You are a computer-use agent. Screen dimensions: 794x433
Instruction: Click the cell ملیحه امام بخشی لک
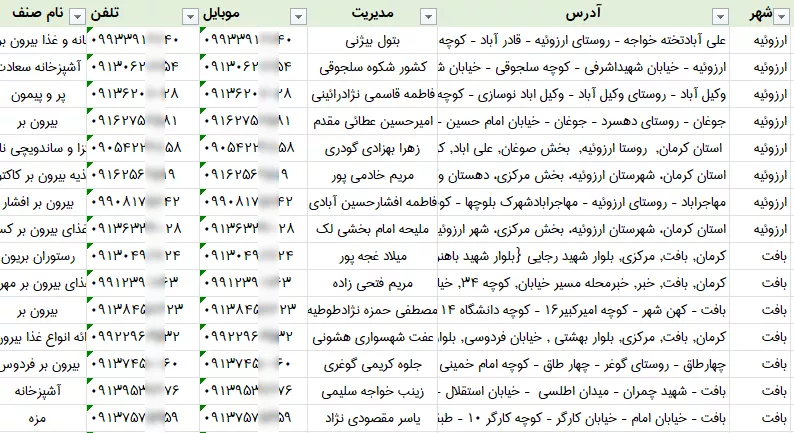(x=372, y=229)
